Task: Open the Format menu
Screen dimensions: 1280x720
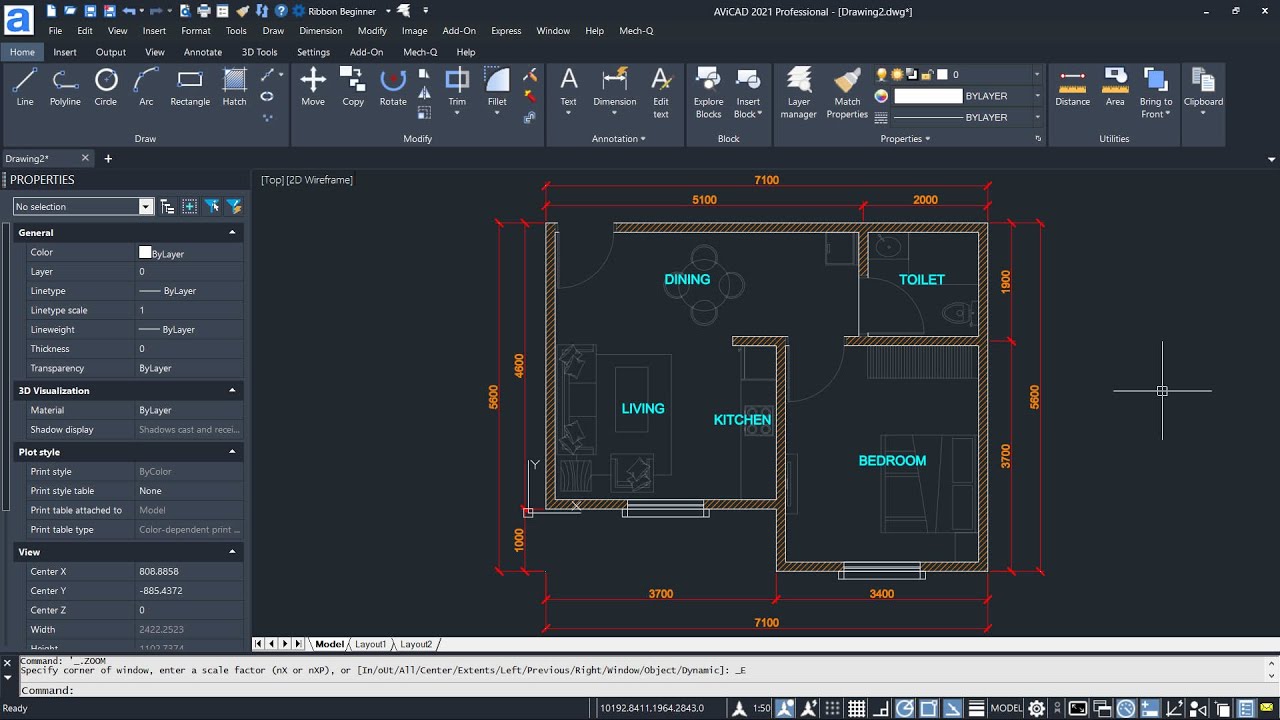Action: coord(196,31)
